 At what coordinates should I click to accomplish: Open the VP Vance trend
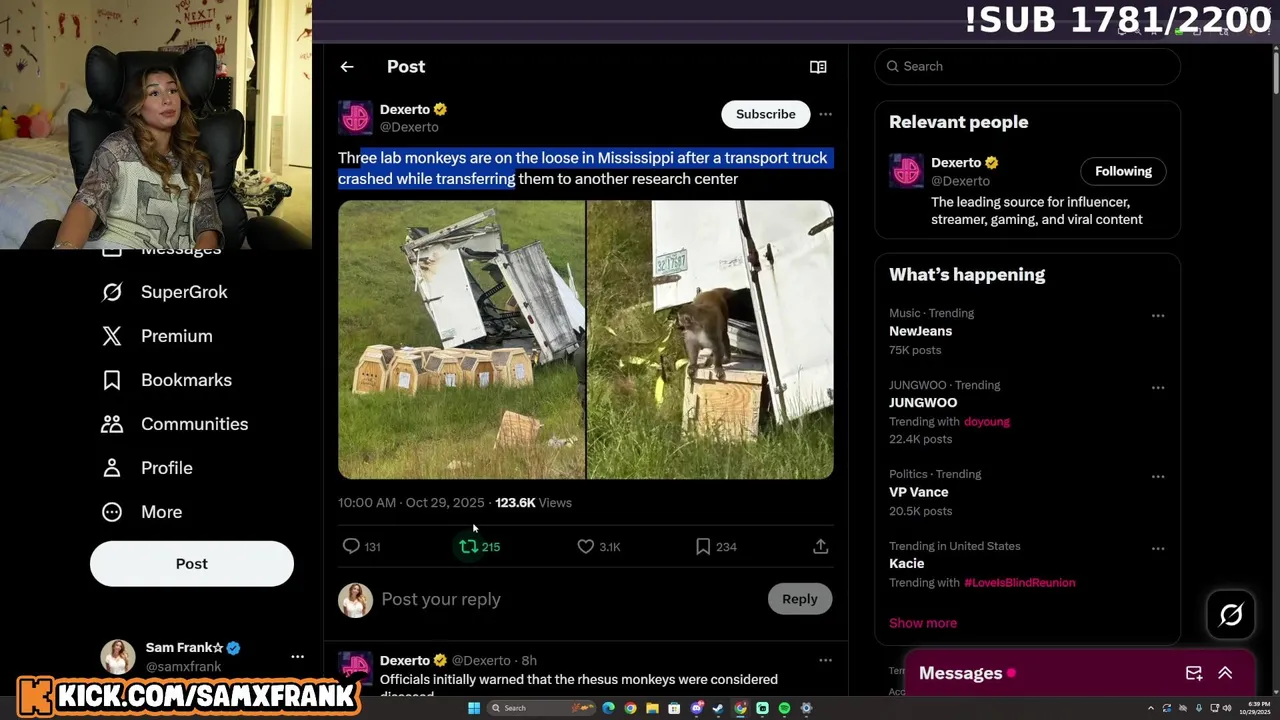tap(918, 492)
